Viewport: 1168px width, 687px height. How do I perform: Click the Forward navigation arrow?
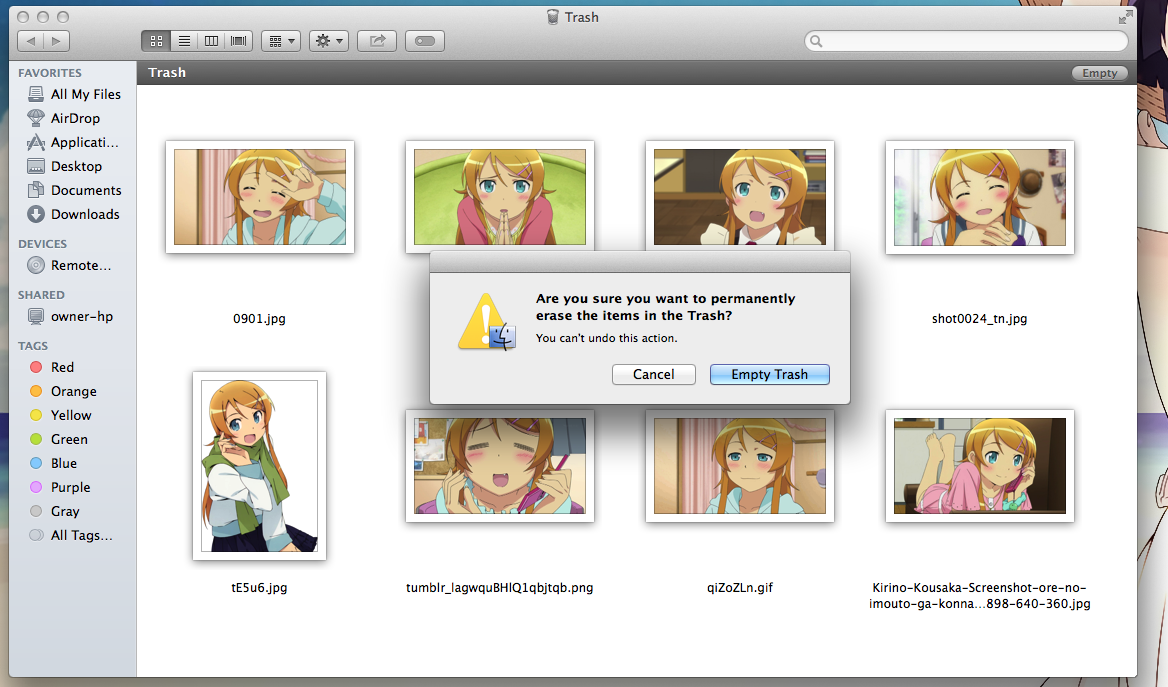[57, 41]
